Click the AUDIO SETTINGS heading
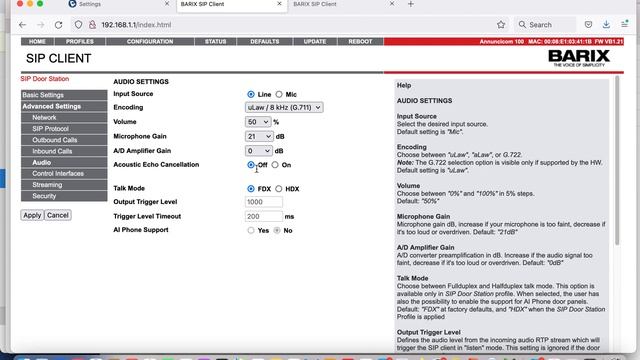Screen dimensions: 640x360 (x=141, y=82)
